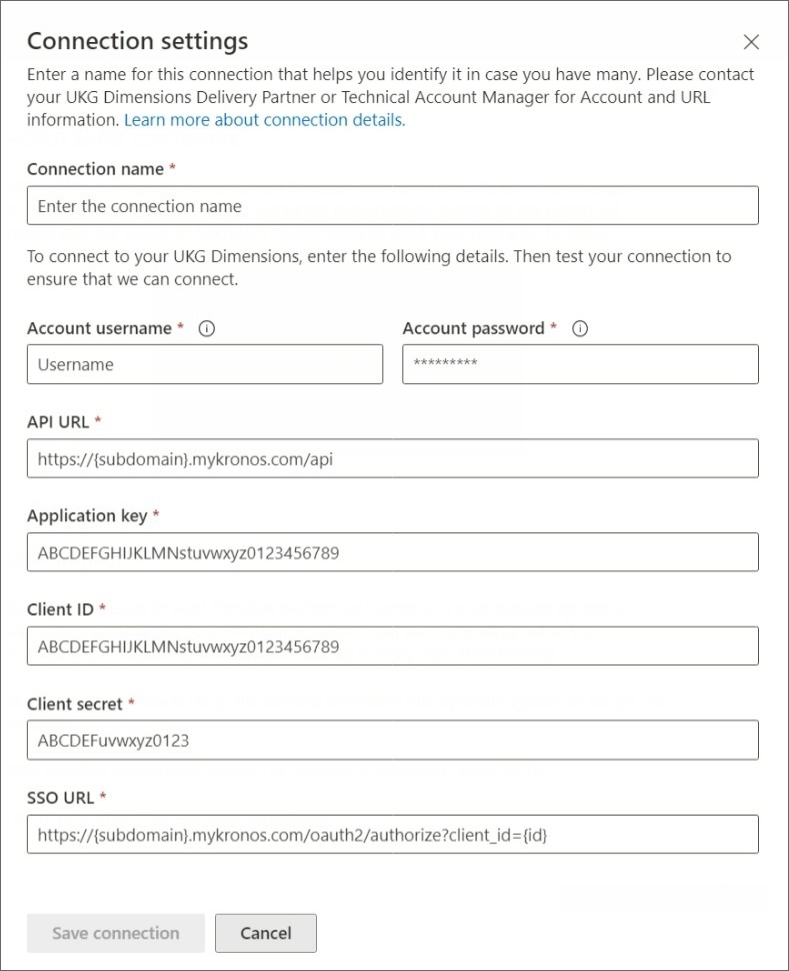Cancel the connection setup
This screenshot has width=789, height=971.
pos(266,933)
